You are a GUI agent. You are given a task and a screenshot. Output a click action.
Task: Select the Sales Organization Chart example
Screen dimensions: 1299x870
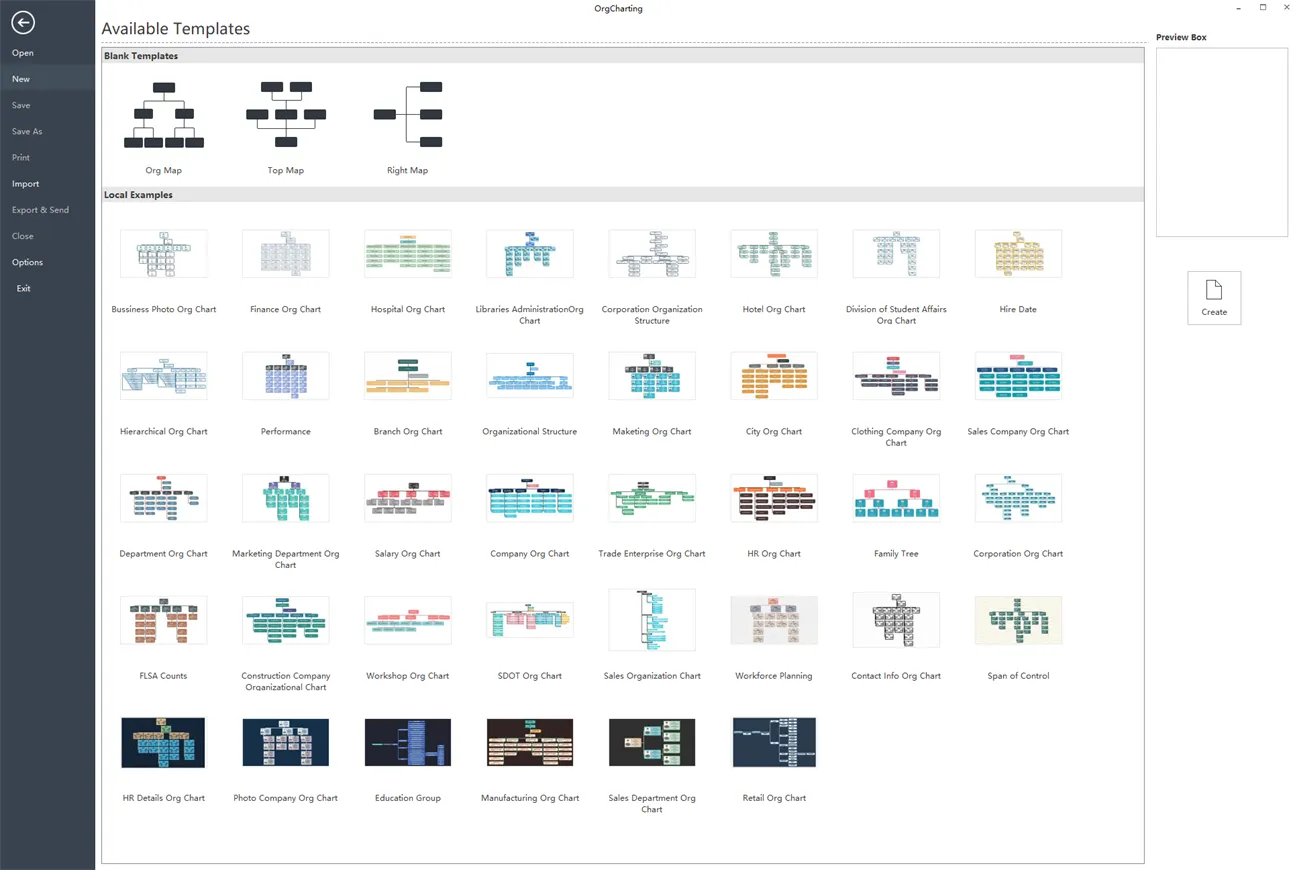click(651, 619)
